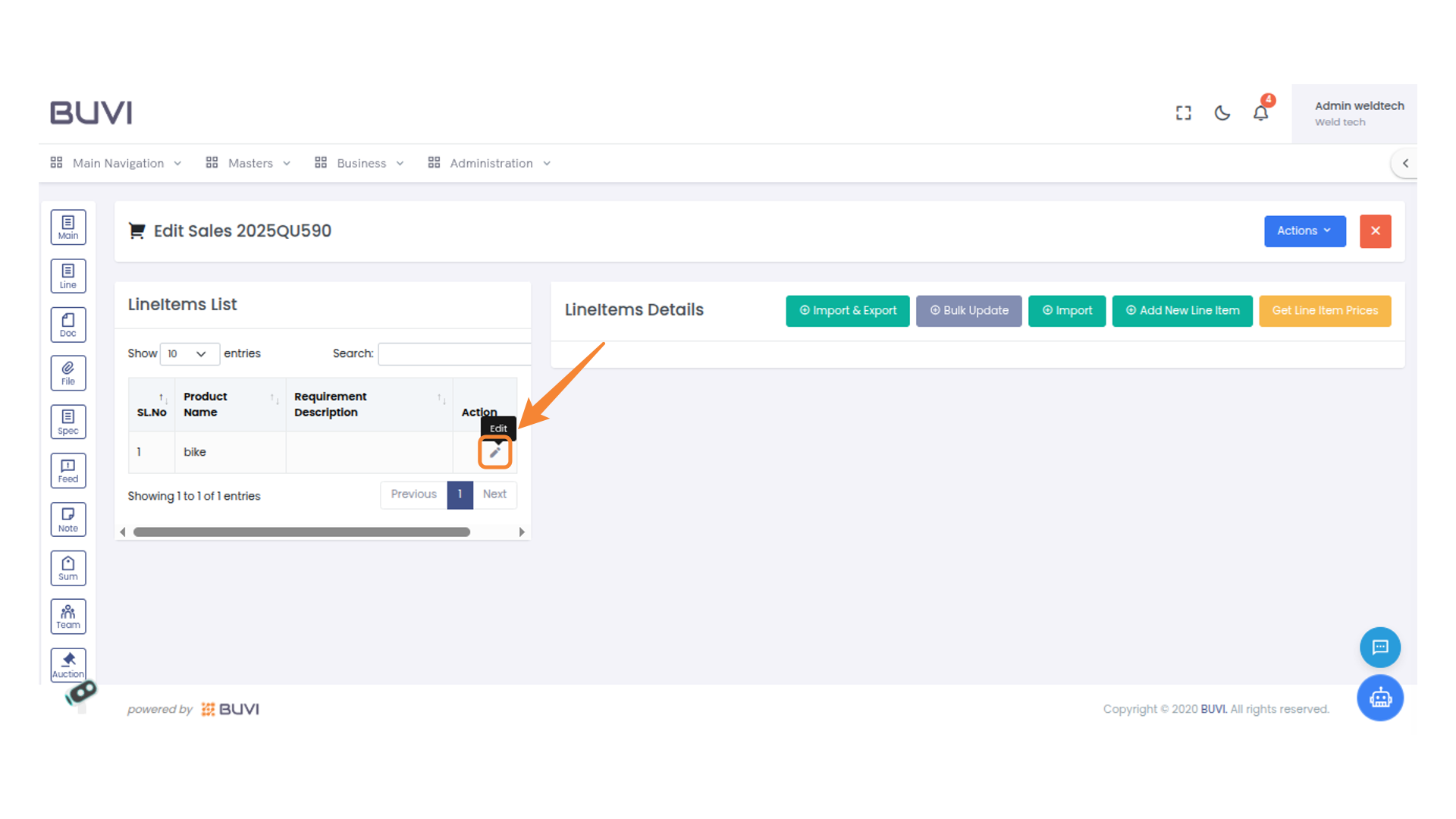Click Add New Line Item button
The image size is (1456, 819).
click(1181, 311)
